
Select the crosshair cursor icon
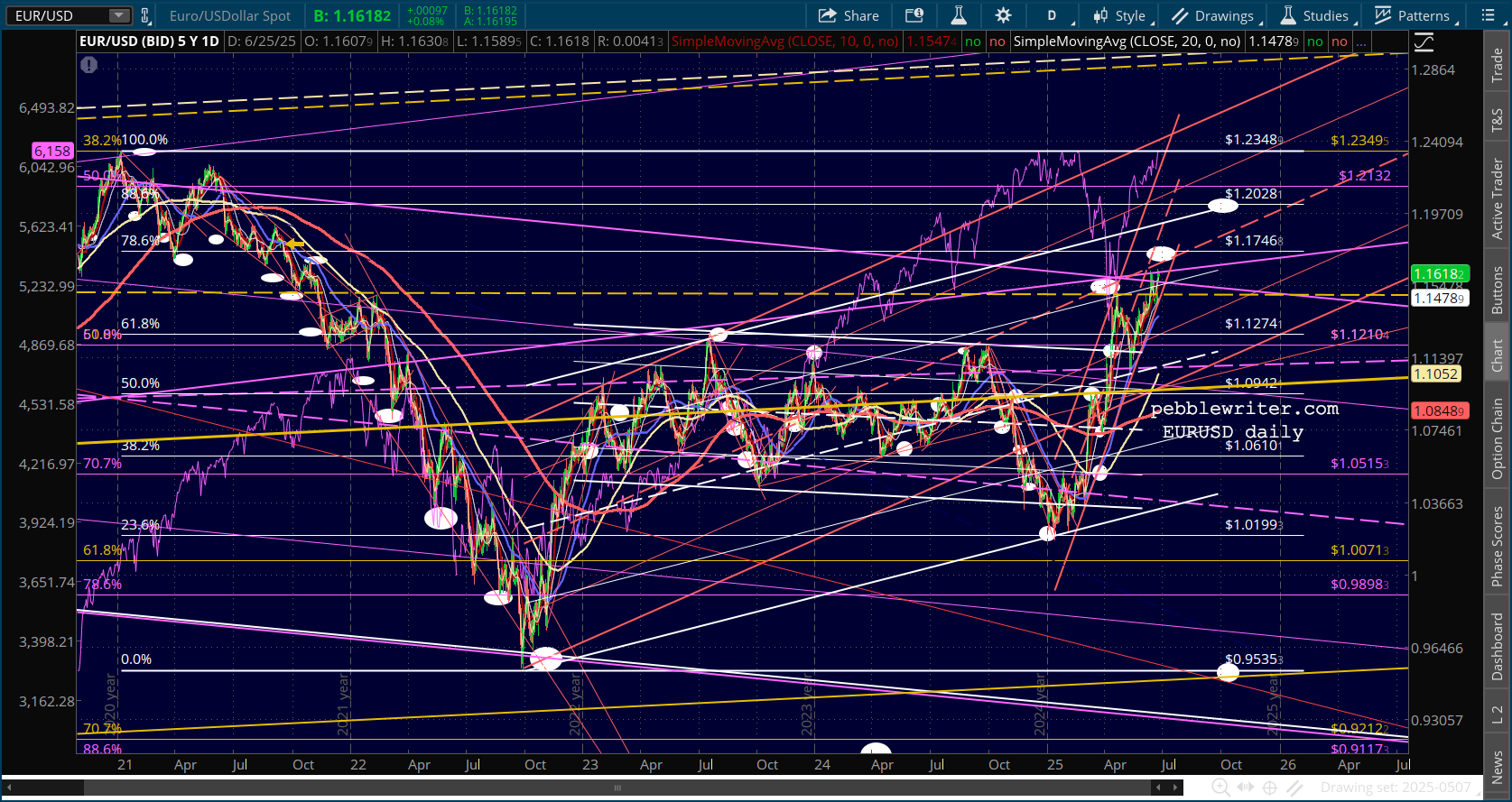click(x=1269, y=788)
